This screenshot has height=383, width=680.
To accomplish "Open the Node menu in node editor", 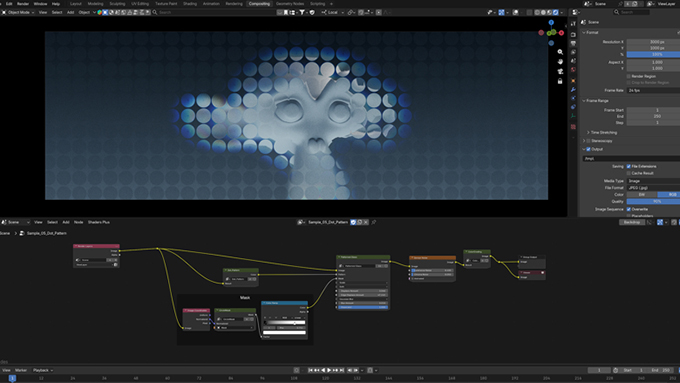I will point(78,222).
